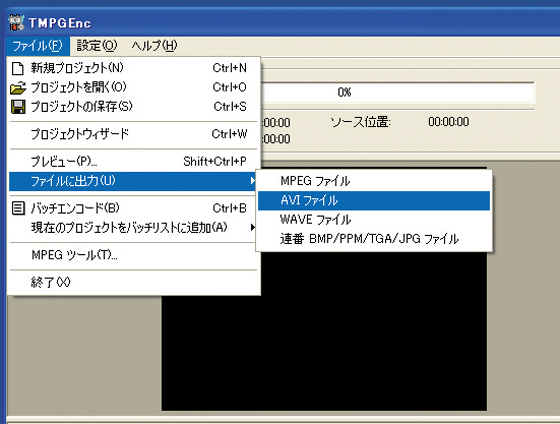This screenshot has width=560, height=424.
Task: Click the 00:00:00 source position value
Action: coord(449,122)
